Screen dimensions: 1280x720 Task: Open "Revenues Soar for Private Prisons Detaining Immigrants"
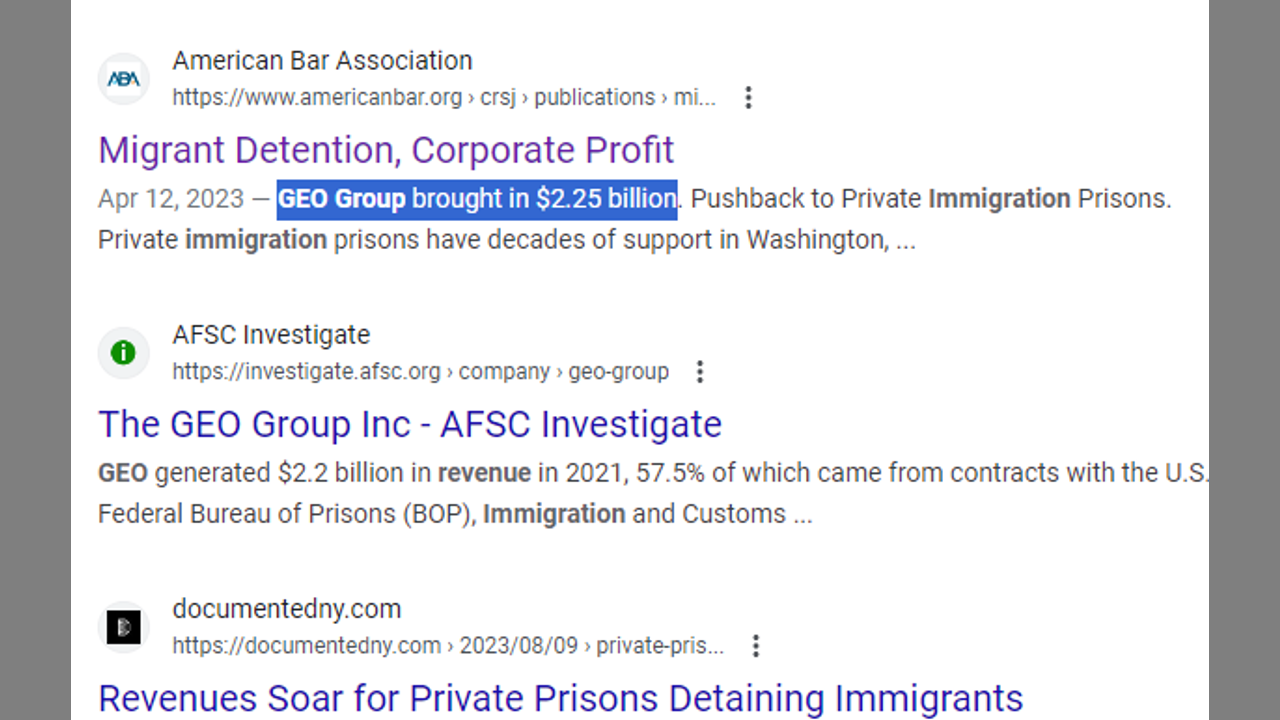560,698
